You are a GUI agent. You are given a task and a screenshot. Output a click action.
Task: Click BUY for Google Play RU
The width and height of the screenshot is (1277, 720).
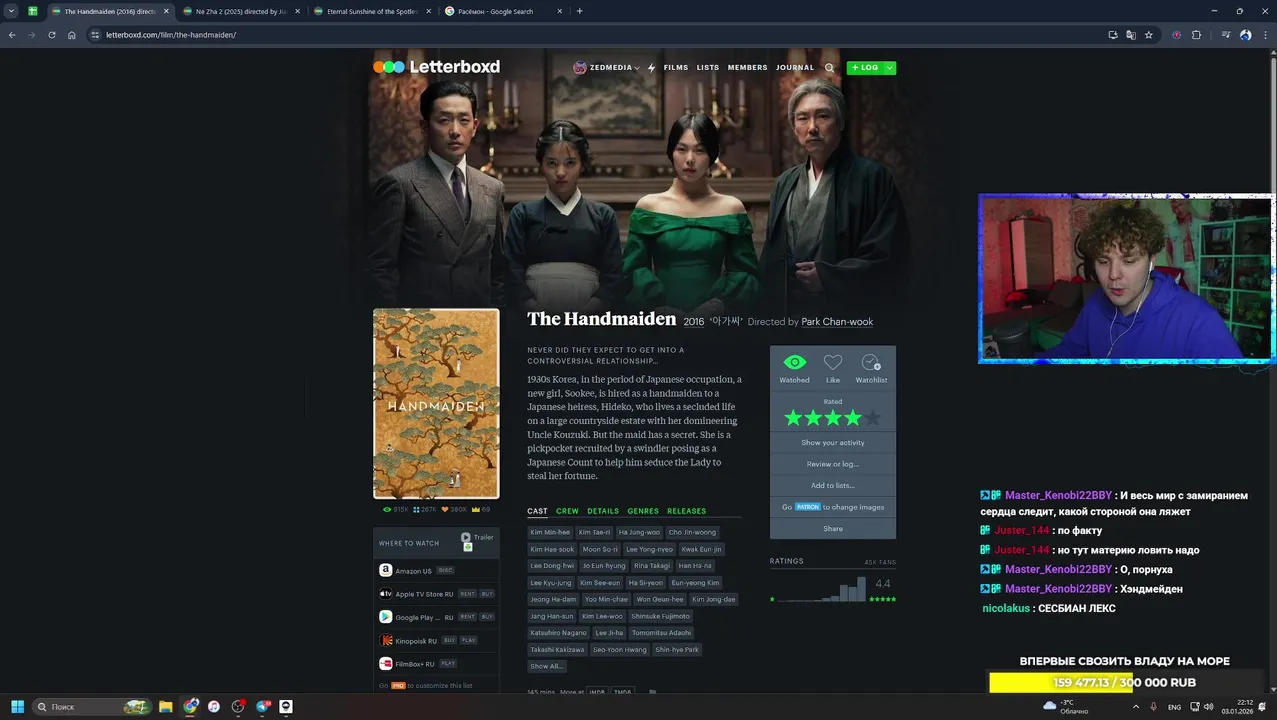click(x=487, y=617)
